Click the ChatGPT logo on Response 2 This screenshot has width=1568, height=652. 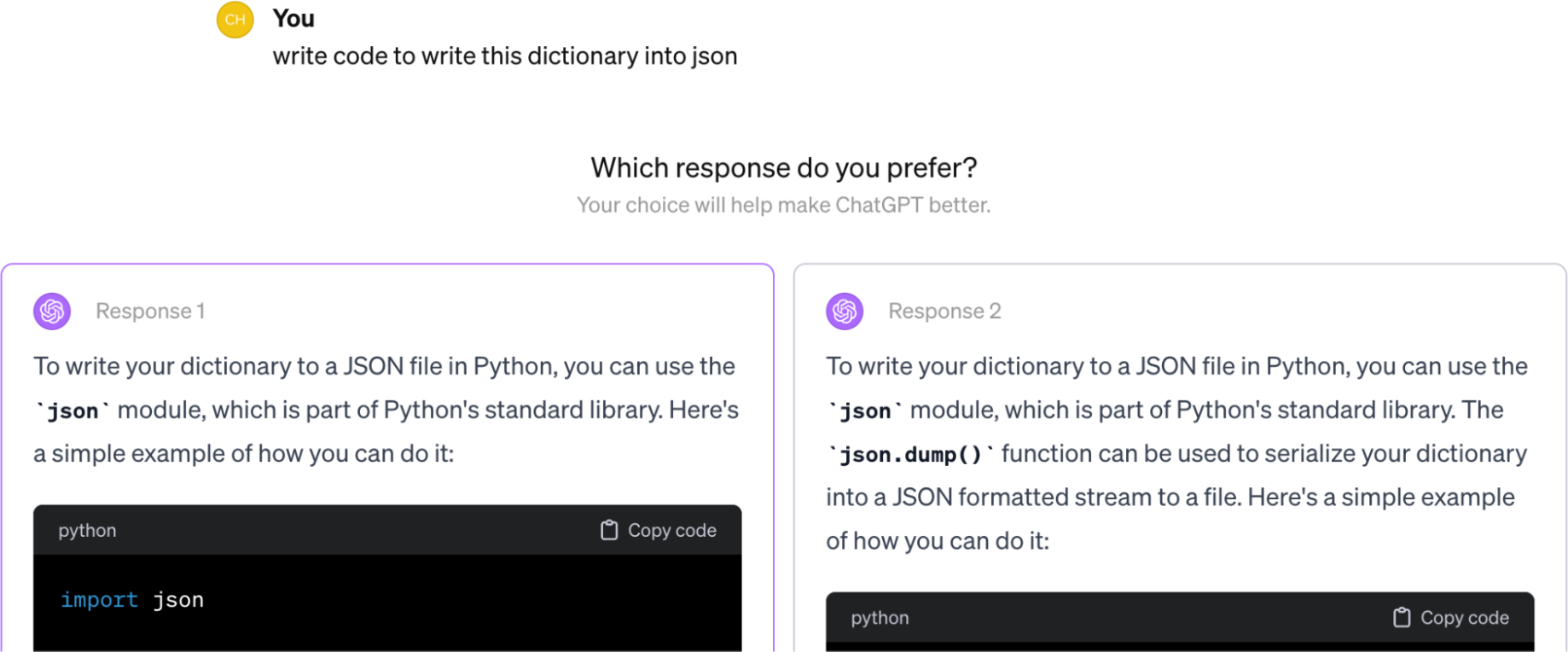pyautogui.click(x=844, y=311)
